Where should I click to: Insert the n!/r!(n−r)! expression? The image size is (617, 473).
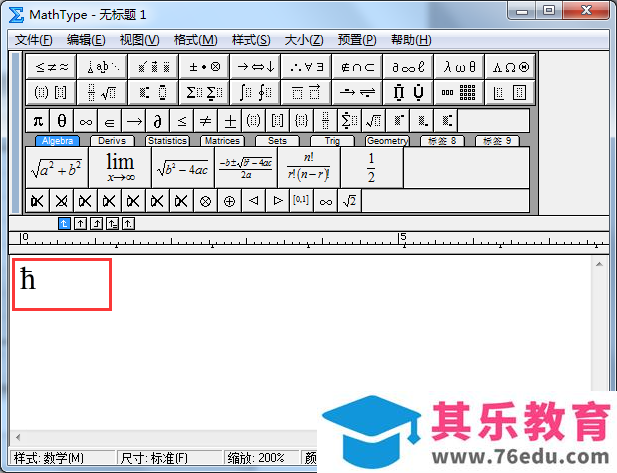pos(309,168)
